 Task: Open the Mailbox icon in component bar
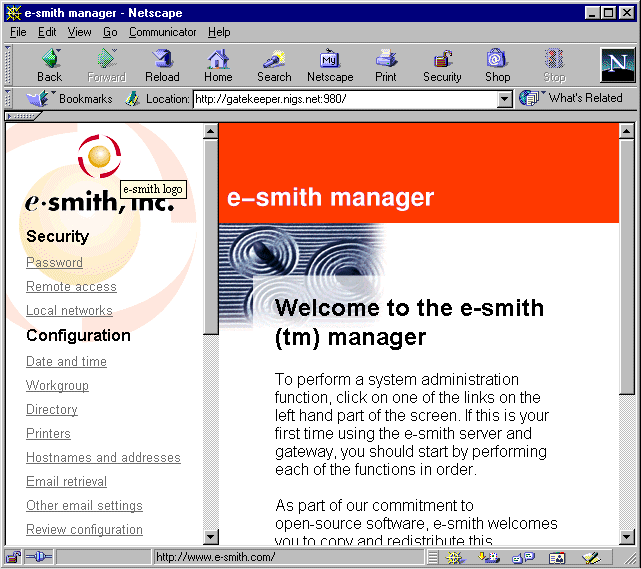tap(489, 557)
